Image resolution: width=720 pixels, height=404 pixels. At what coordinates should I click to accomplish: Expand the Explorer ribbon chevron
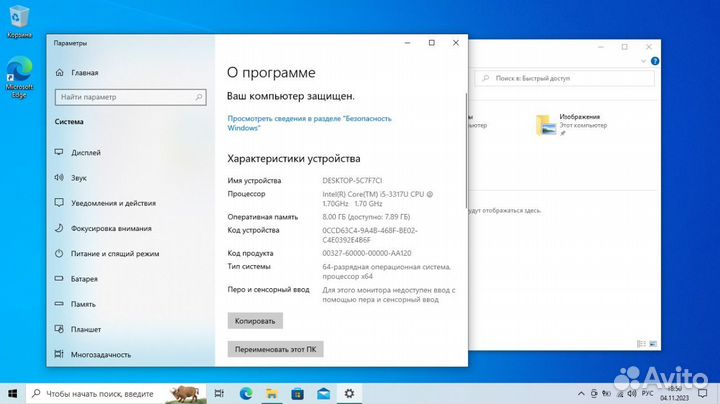click(x=643, y=61)
